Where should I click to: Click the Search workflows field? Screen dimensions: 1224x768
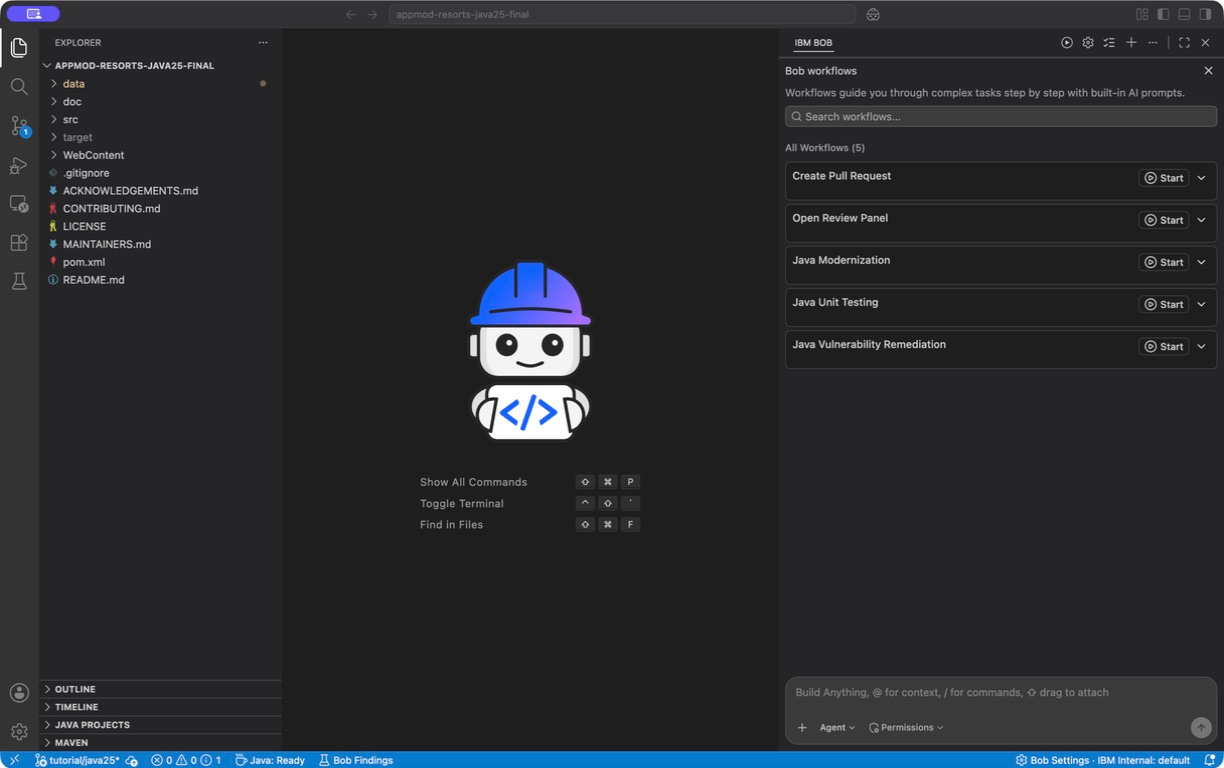click(1001, 116)
